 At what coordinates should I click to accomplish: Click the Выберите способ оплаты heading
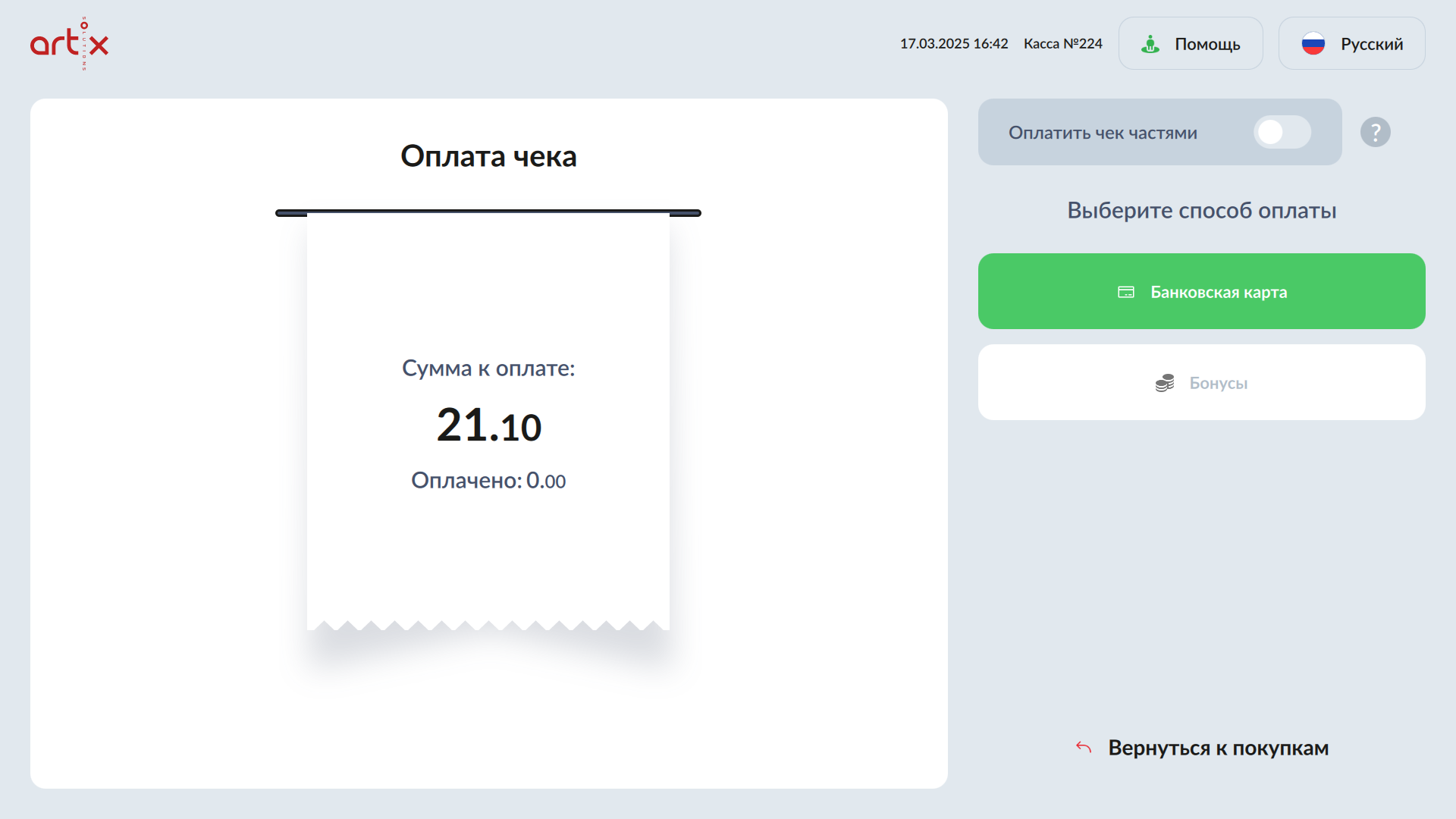(x=1201, y=211)
